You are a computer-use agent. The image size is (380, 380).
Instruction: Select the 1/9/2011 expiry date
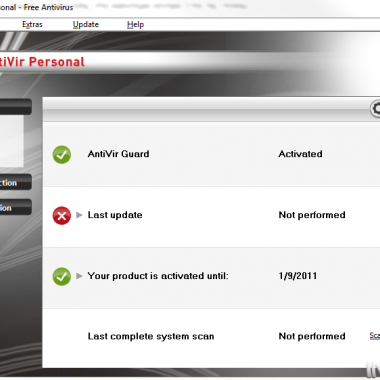[298, 276]
